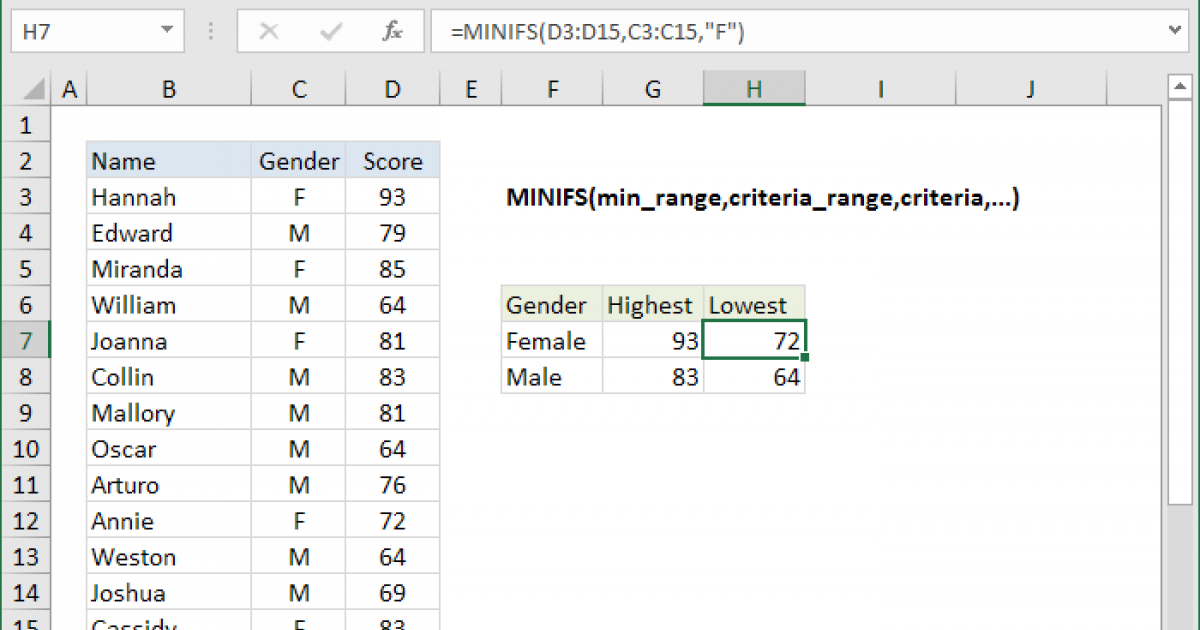
Task: Click the cell containing Hannah
Action: [168, 197]
